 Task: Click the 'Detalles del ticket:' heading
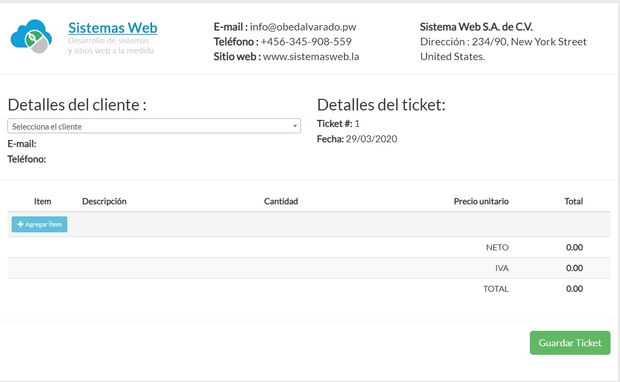381,105
